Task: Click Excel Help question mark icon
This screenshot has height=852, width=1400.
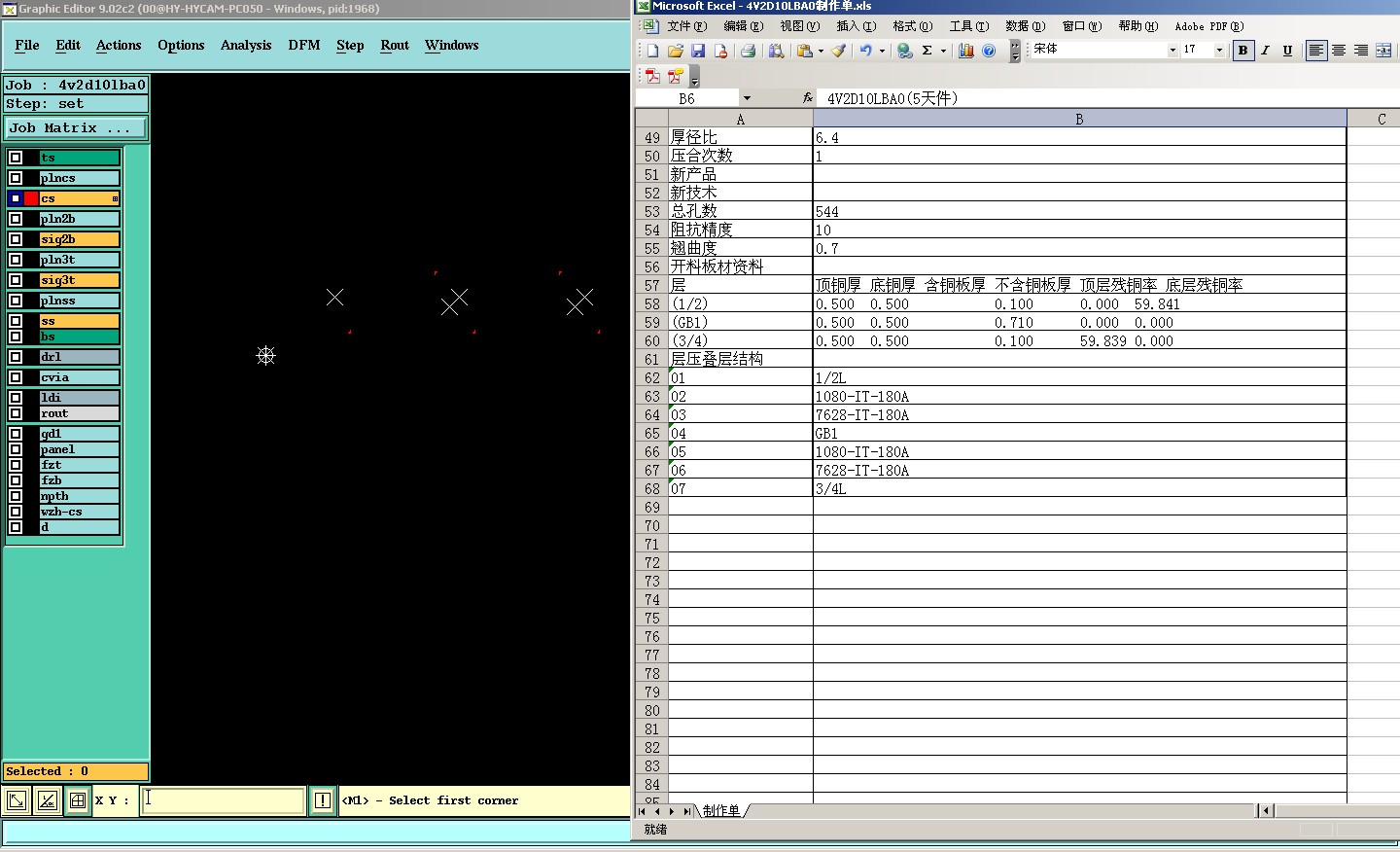Action: tap(989, 51)
